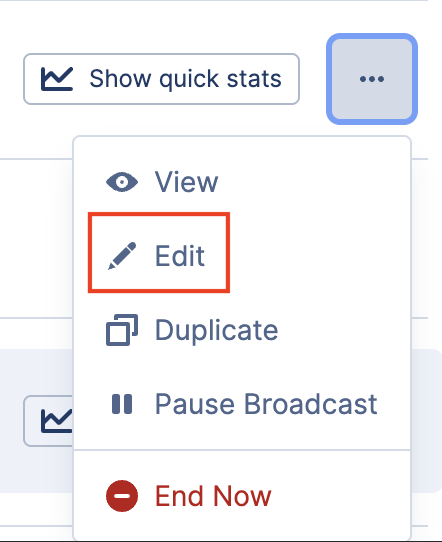
Task: Click the line chart icon beside Show quick stats
Action: pyautogui.click(x=57, y=79)
